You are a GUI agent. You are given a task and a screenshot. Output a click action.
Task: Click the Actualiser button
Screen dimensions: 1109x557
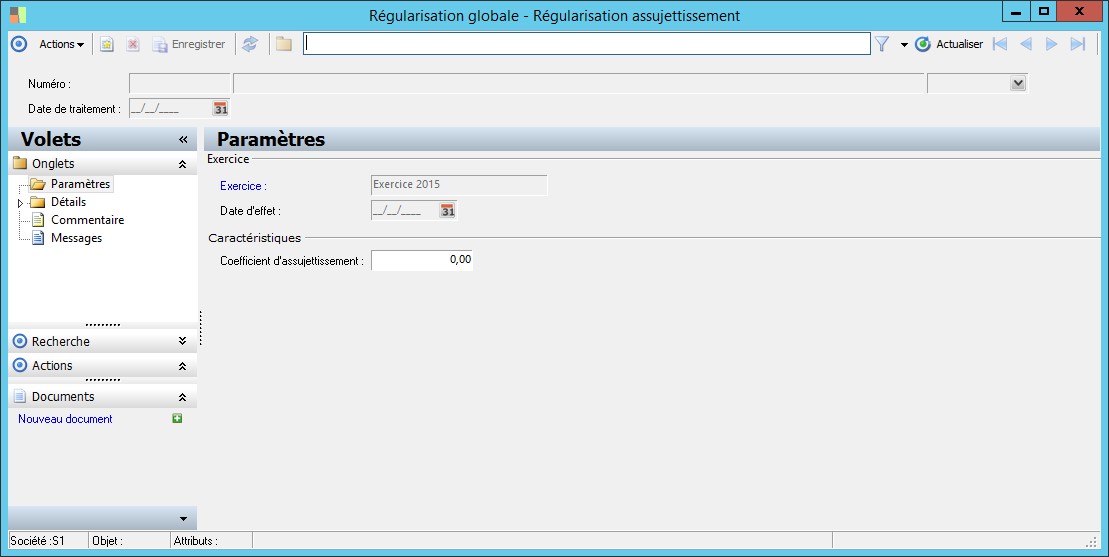(948, 44)
